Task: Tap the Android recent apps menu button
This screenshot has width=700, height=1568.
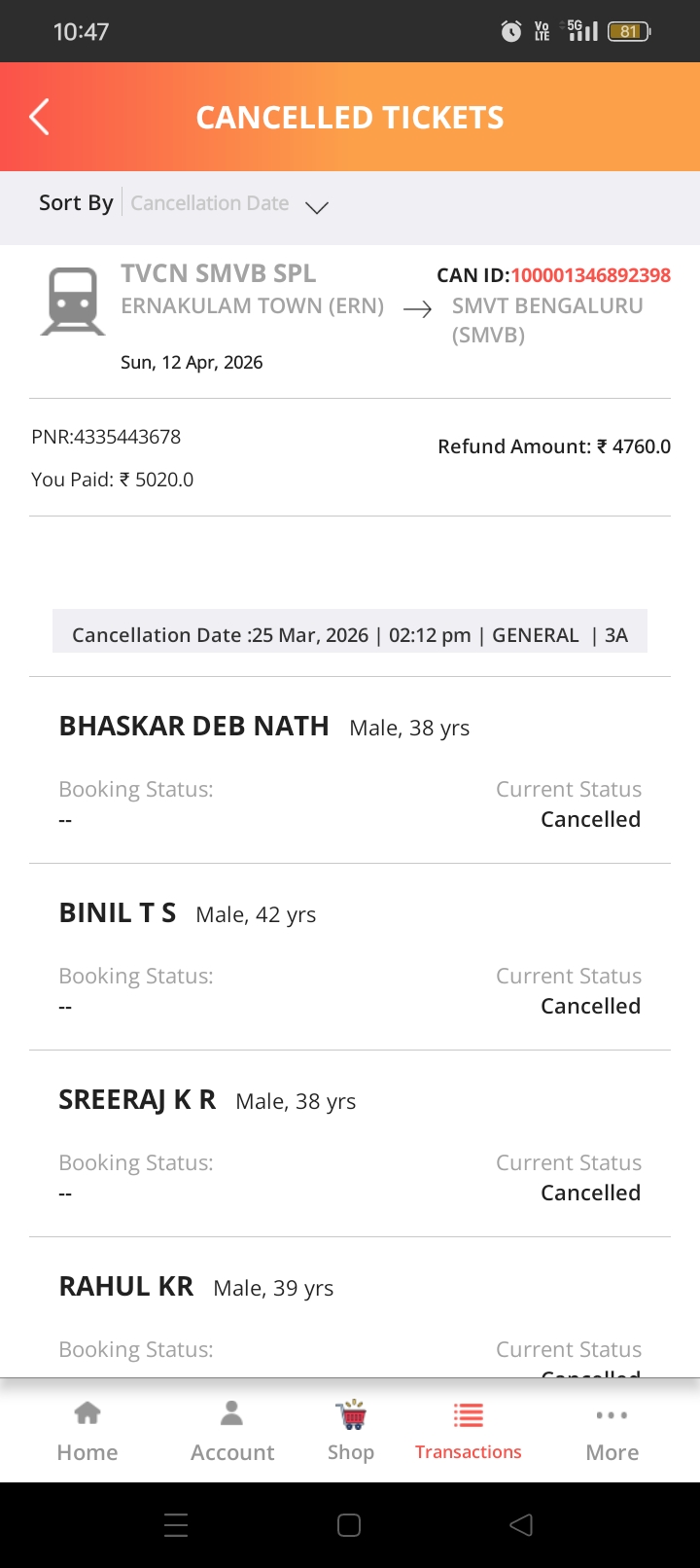Action: 176,1524
